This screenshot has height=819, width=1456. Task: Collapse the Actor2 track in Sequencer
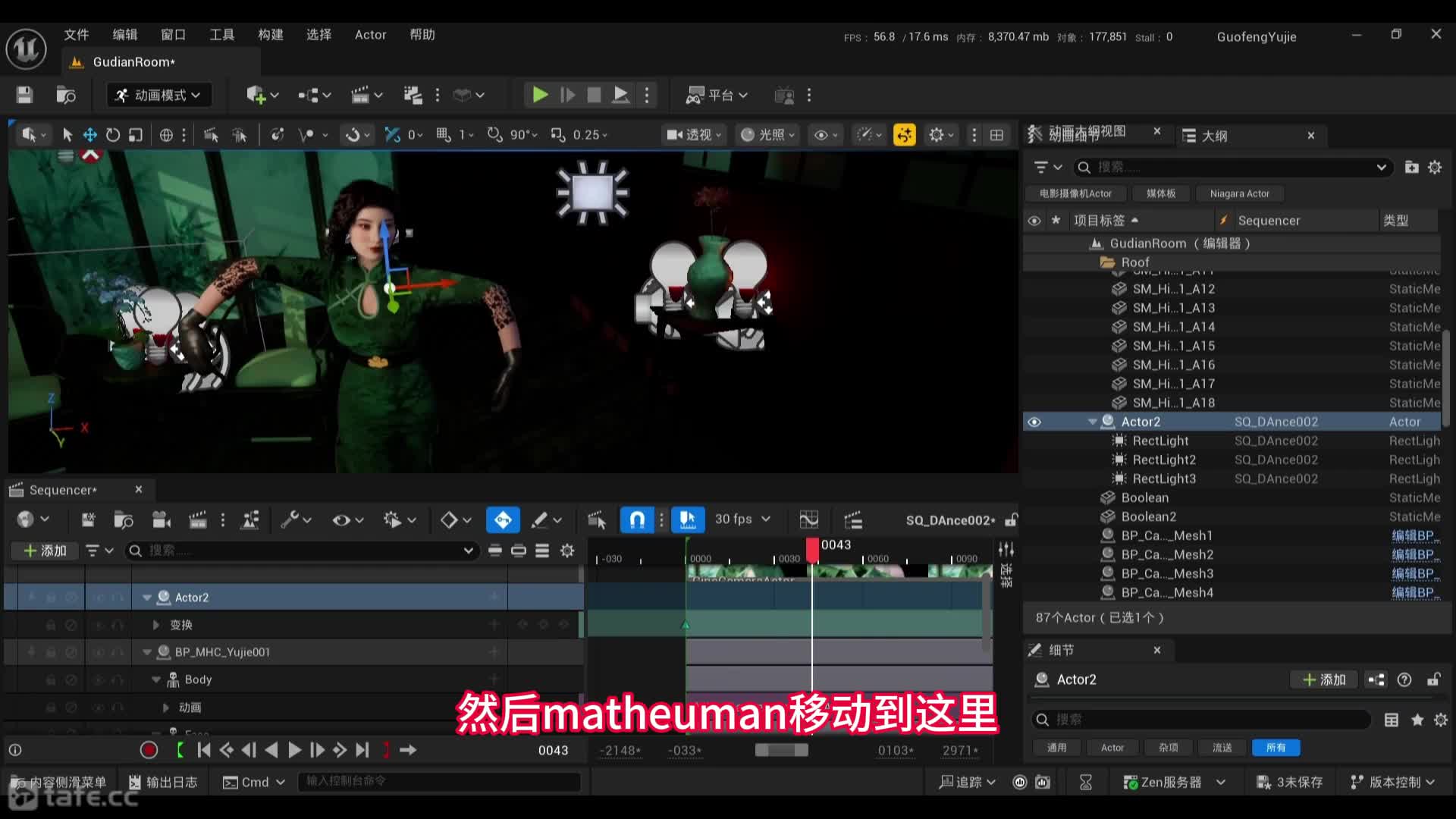click(146, 597)
